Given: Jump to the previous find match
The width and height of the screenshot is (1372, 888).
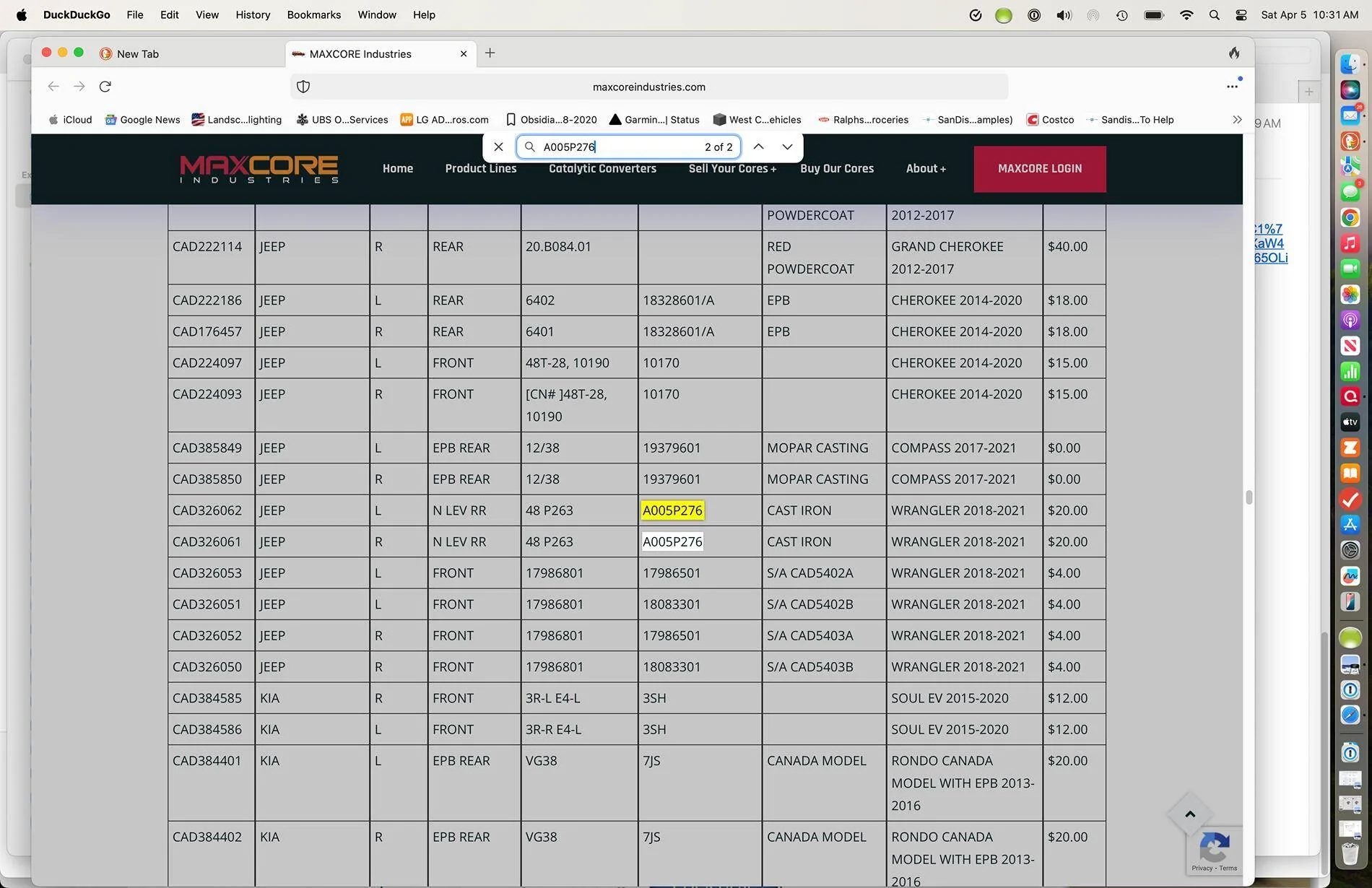Looking at the screenshot, I should 758,147.
